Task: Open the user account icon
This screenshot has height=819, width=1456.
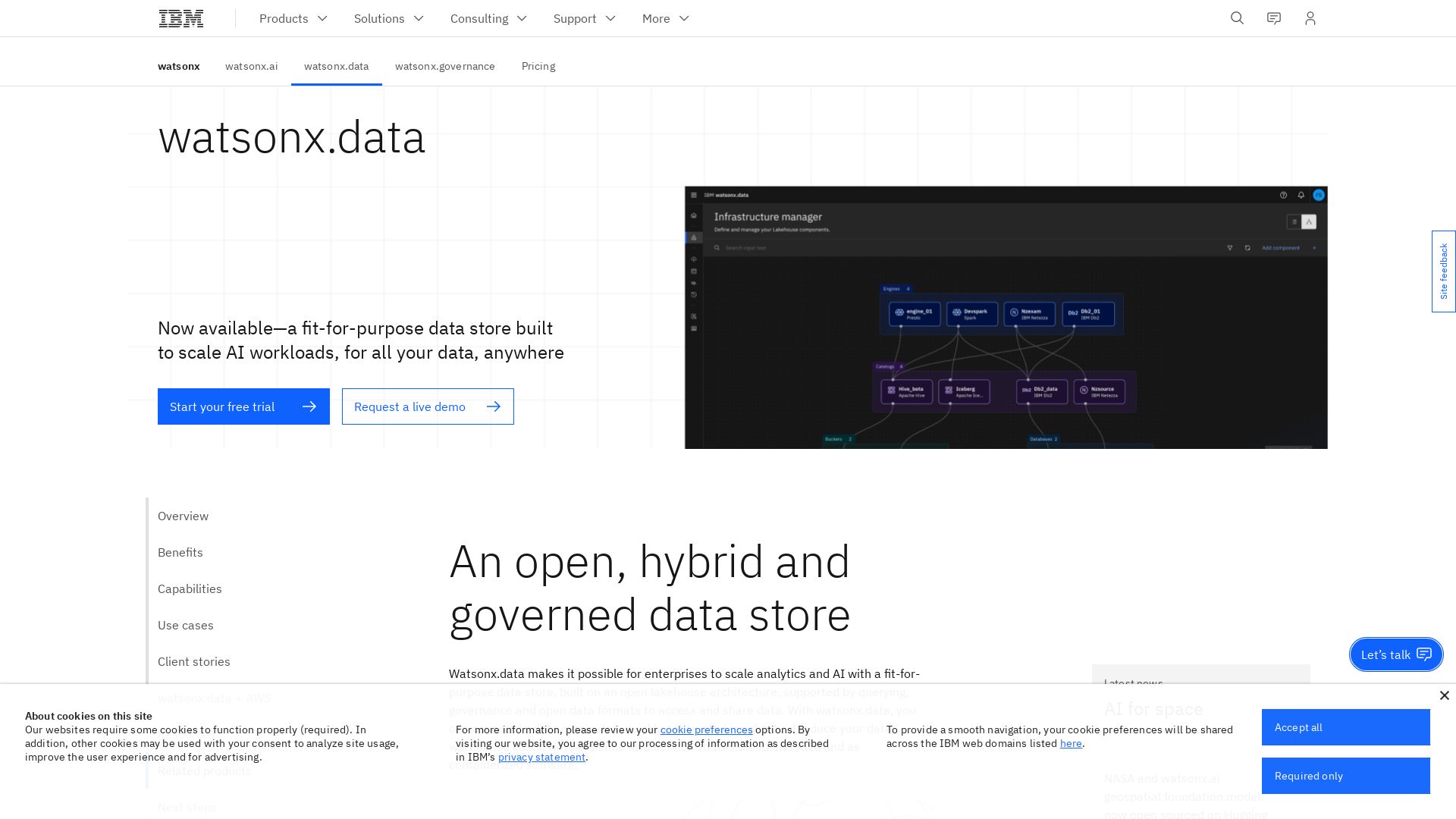Action: coord(1310,18)
